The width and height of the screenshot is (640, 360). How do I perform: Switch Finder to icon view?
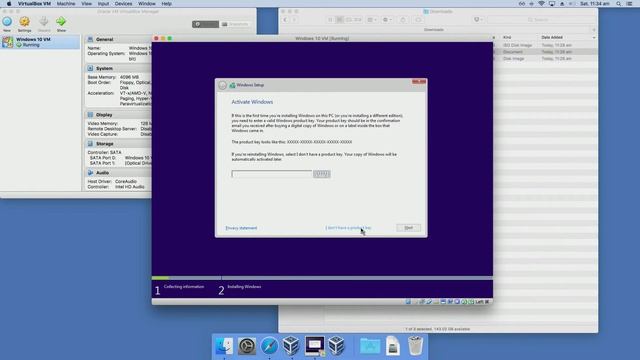[x=331, y=20]
